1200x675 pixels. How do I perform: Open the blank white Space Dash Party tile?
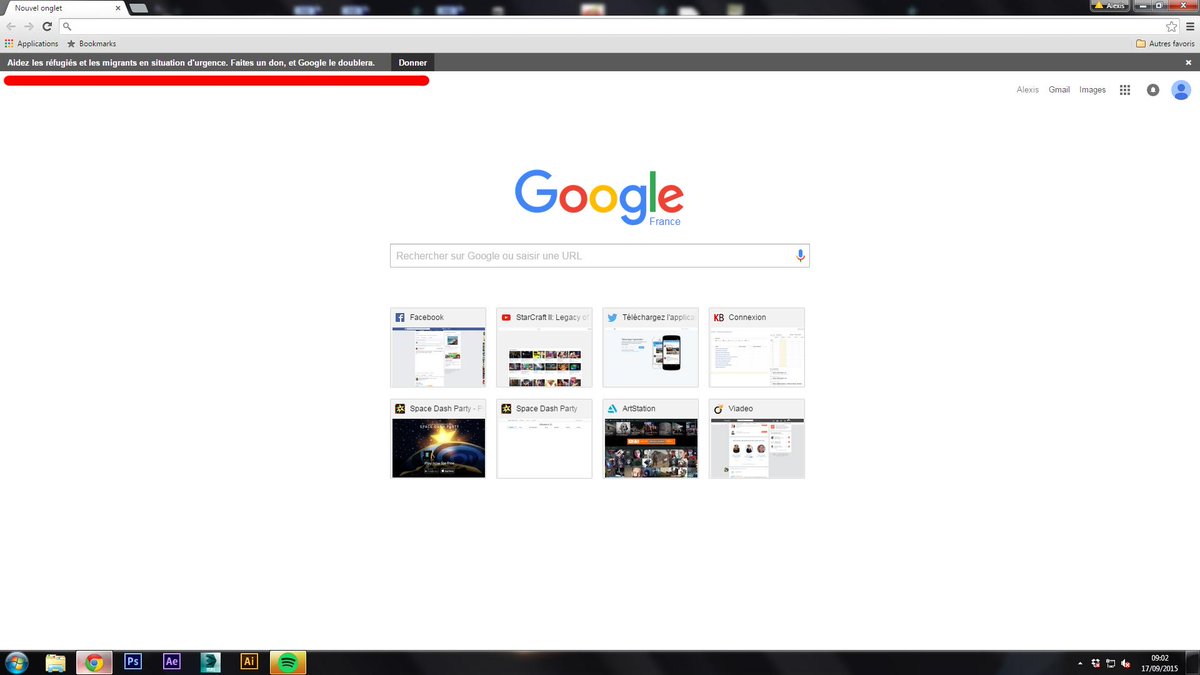point(544,439)
